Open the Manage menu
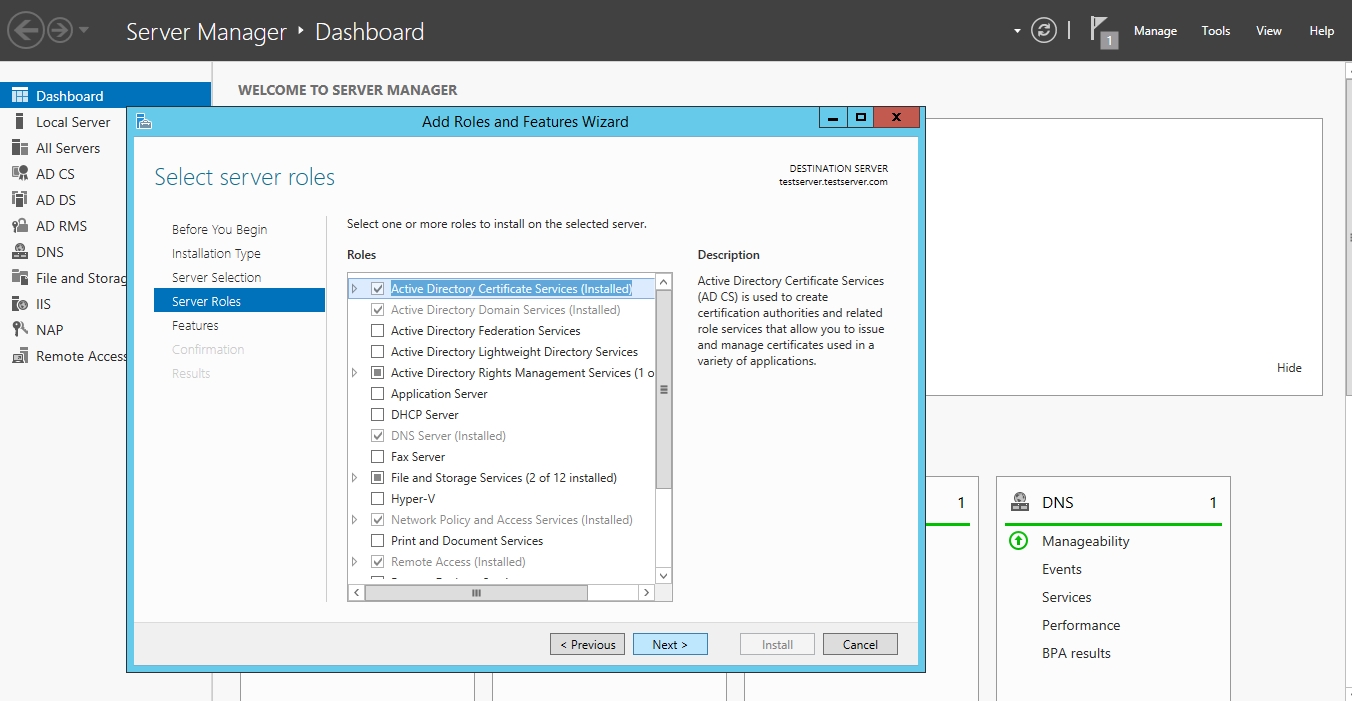Image resolution: width=1352 pixels, height=701 pixels. click(x=1155, y=31)
